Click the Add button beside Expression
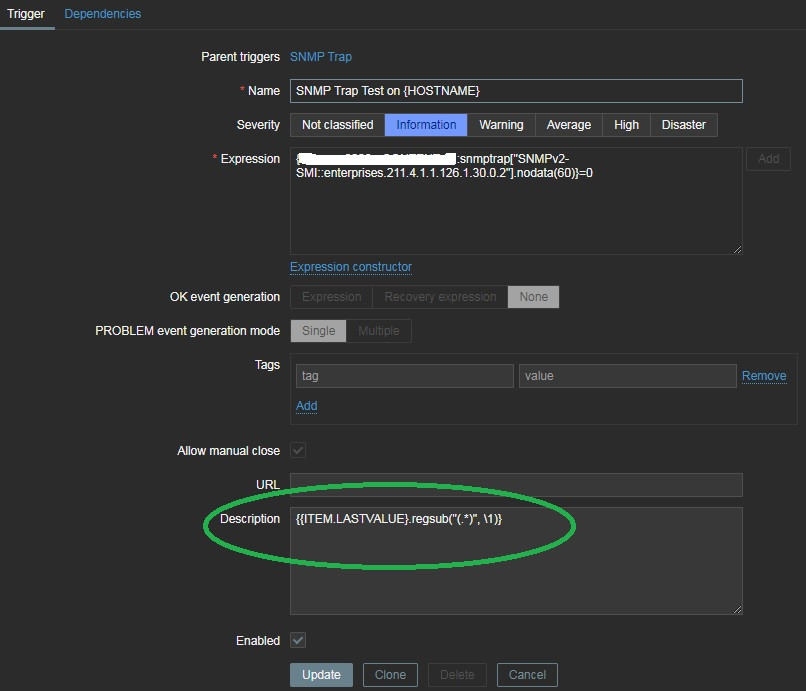This screenshot has width=806, height=691. (768, 159)
